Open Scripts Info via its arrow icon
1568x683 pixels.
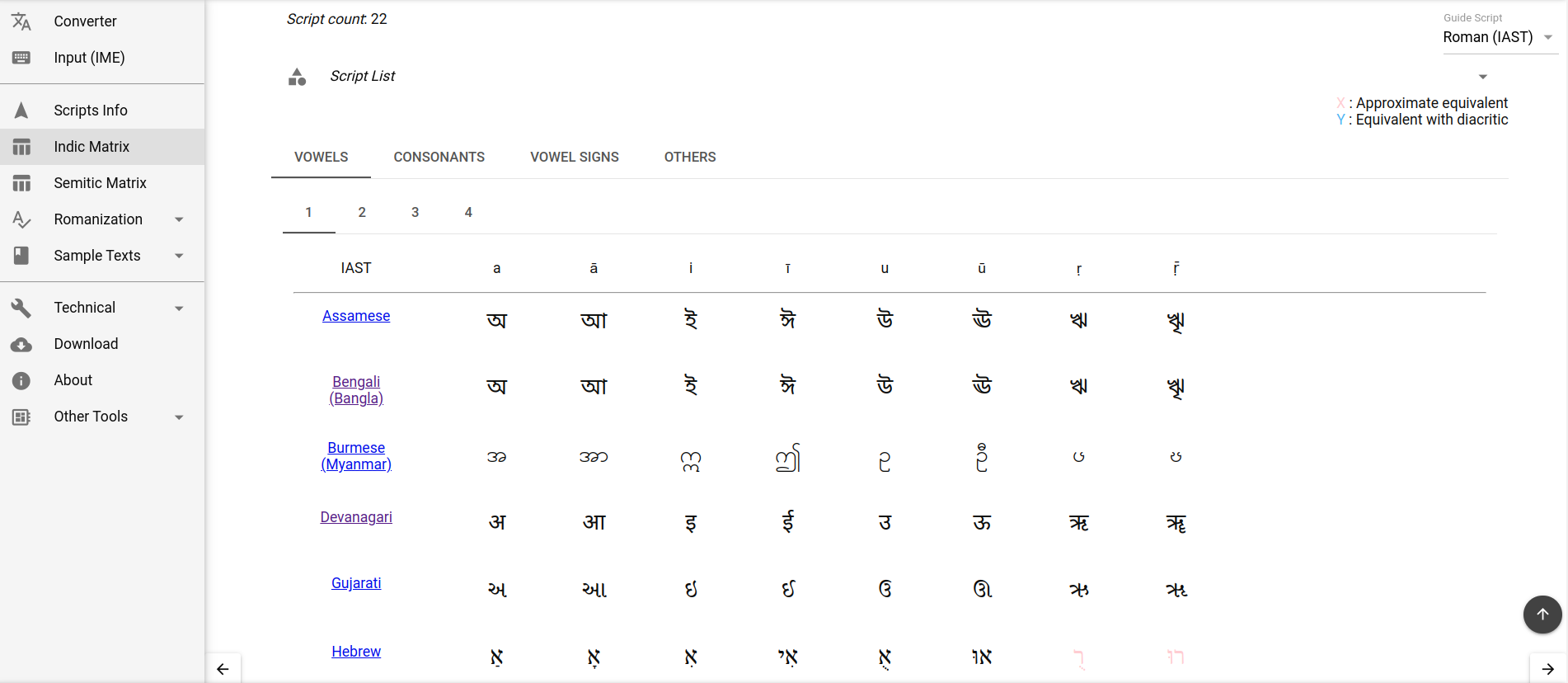pyautogui.click(x=21, y=111)
